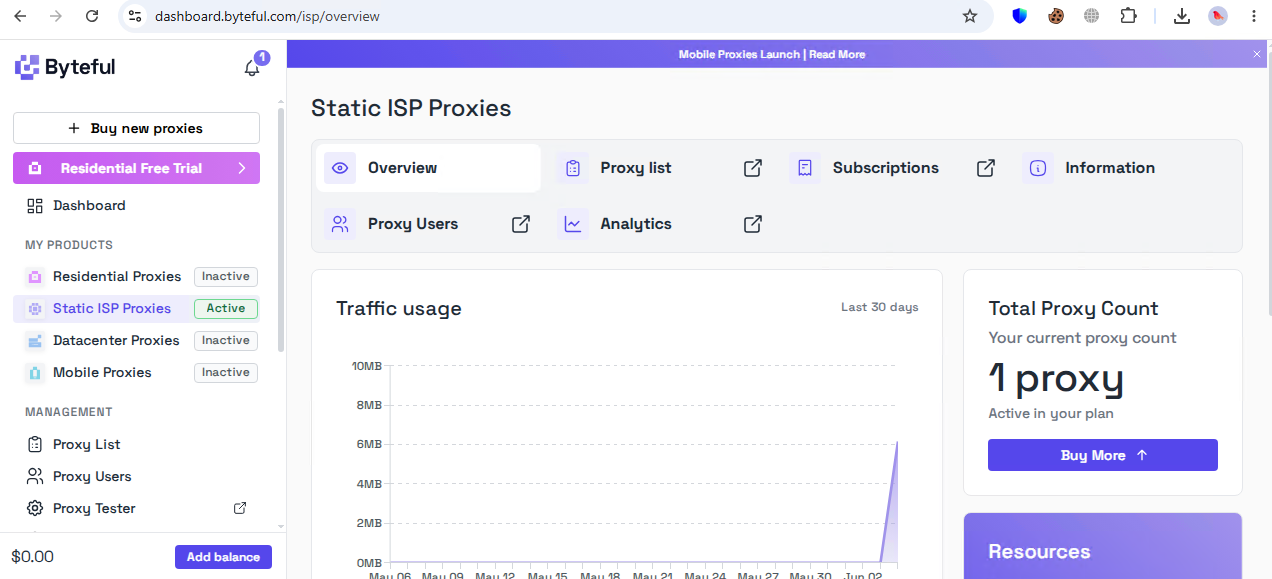
Task: Open external link icon beside Proxy list
Action: (753, 168)
